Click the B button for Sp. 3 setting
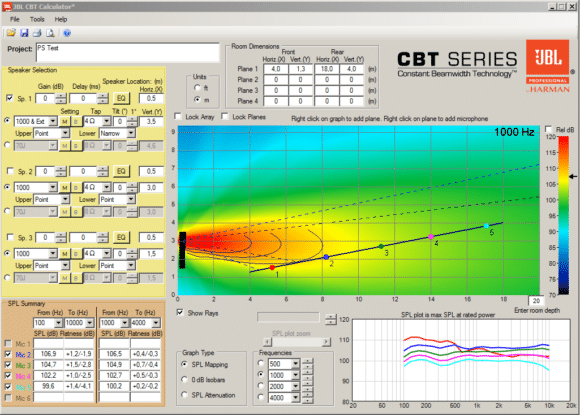This screenshot has height=415, width=580. point(76,254)
